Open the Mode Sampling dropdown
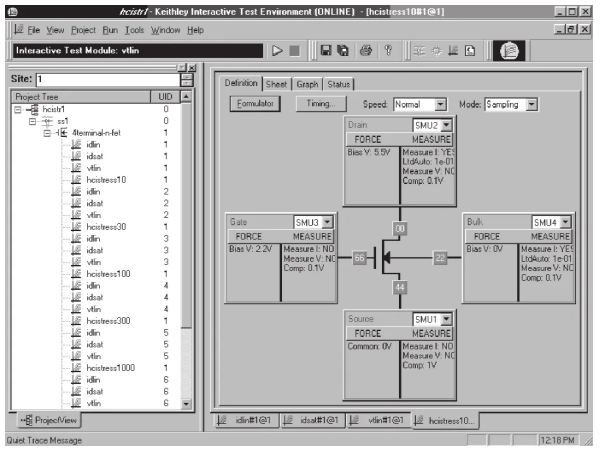 pos(532,104)
